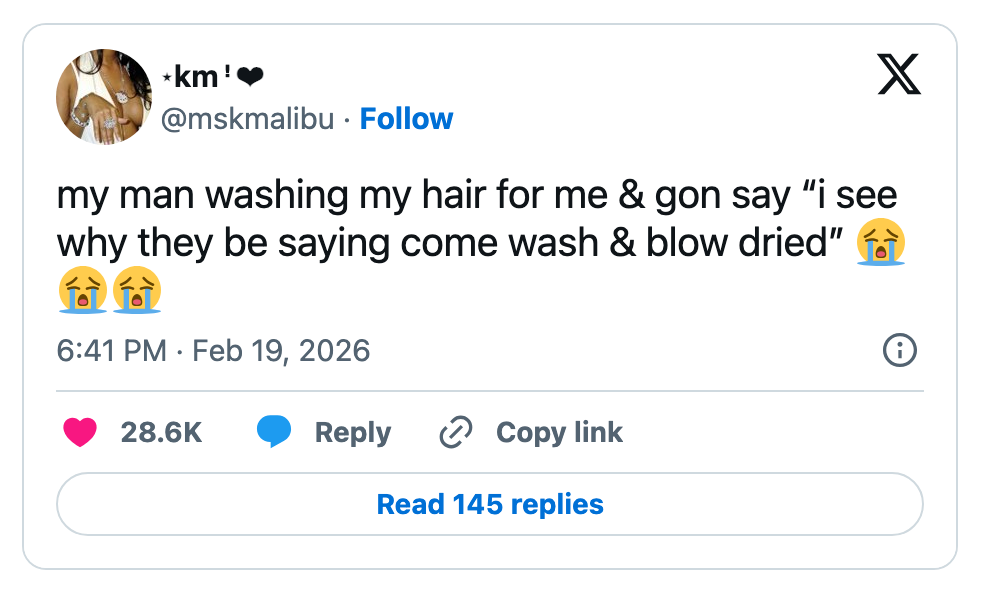Image resolution: width=984 pixels, height=608 pixels.
Task: Click the first crying emoji on the last line
Action: (x=82, y=291)
